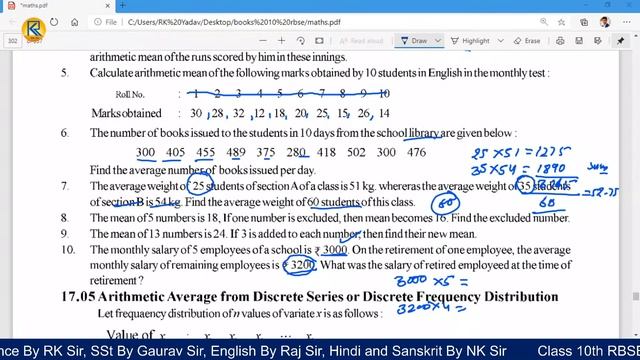Click the value 476 in question 6
The width and height of the screenshot is (640, 360).
416,152
